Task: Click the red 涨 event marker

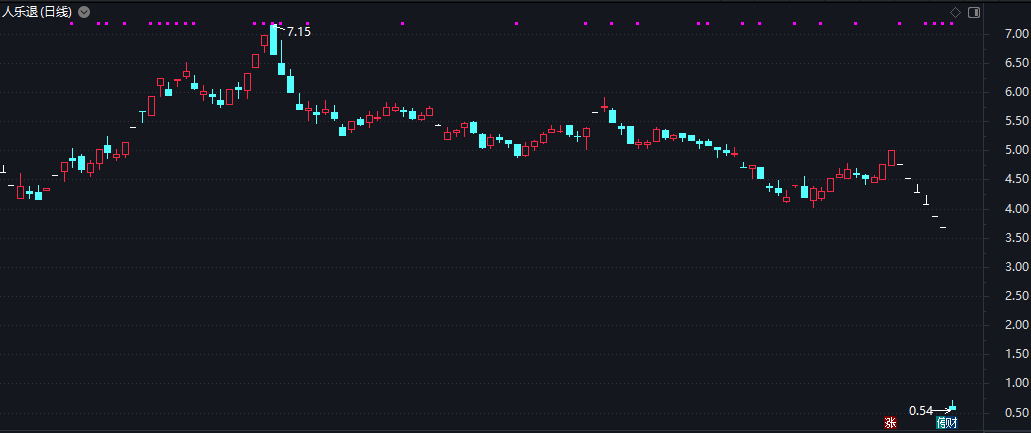Action: [890, 422]
